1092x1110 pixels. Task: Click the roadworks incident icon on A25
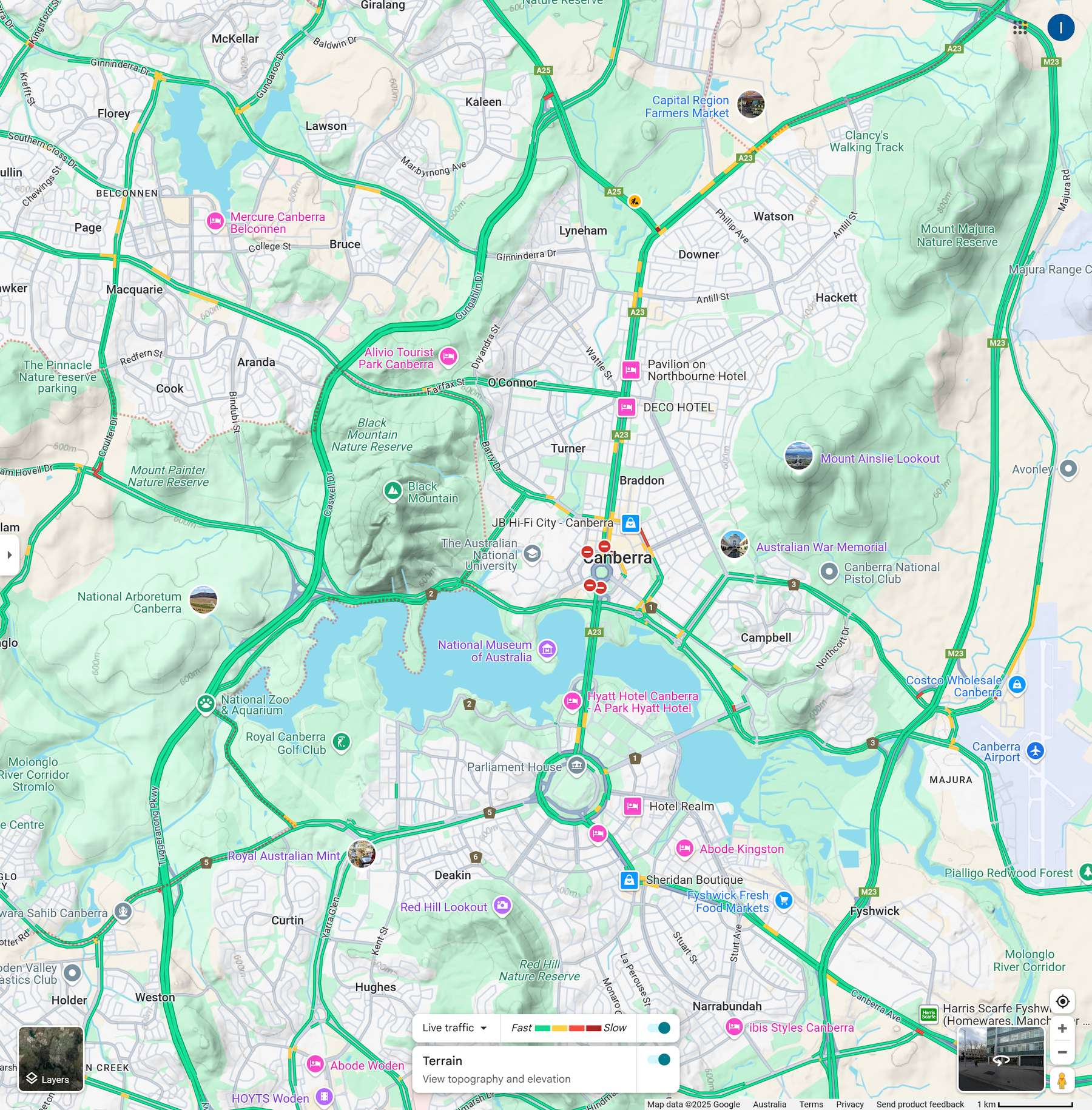(635, 201)
